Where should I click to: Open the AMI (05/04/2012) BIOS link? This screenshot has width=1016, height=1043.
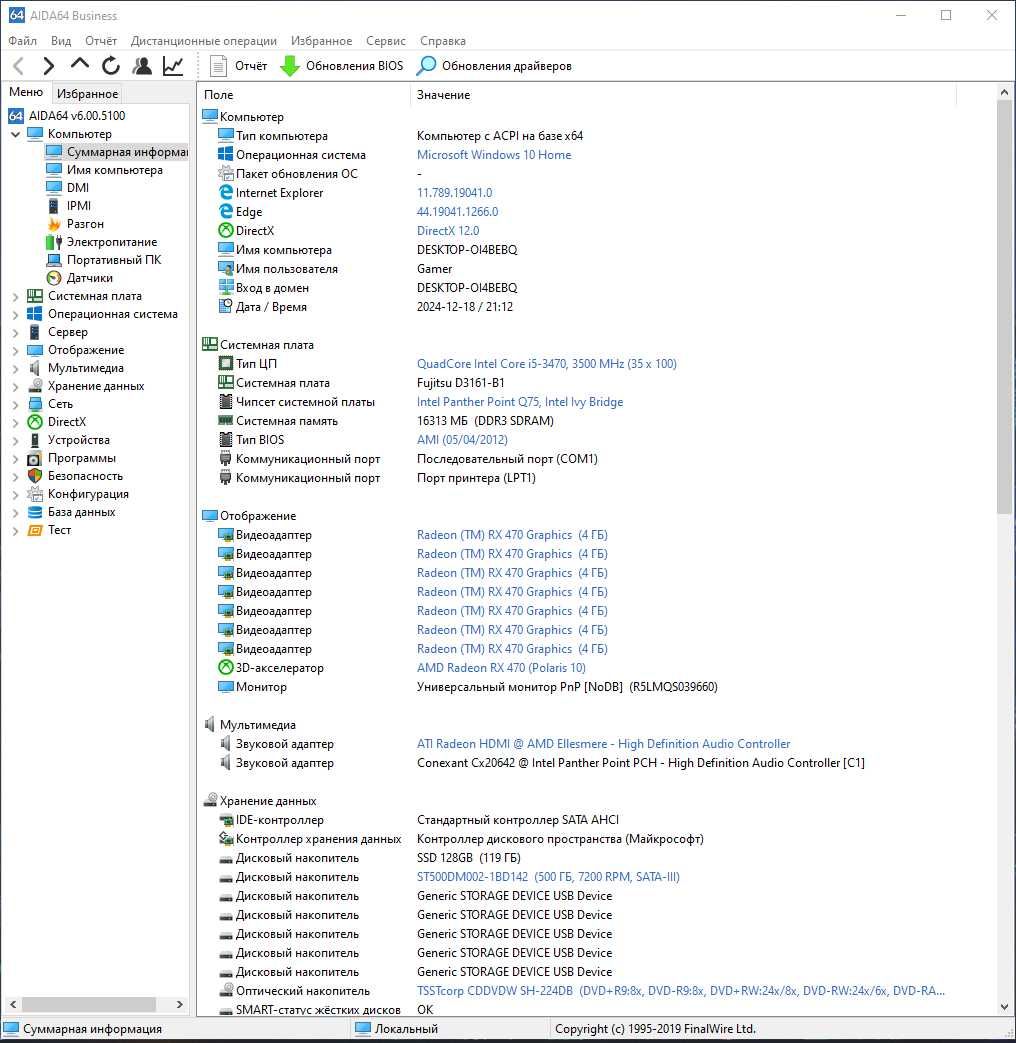[x=462, y=439]
